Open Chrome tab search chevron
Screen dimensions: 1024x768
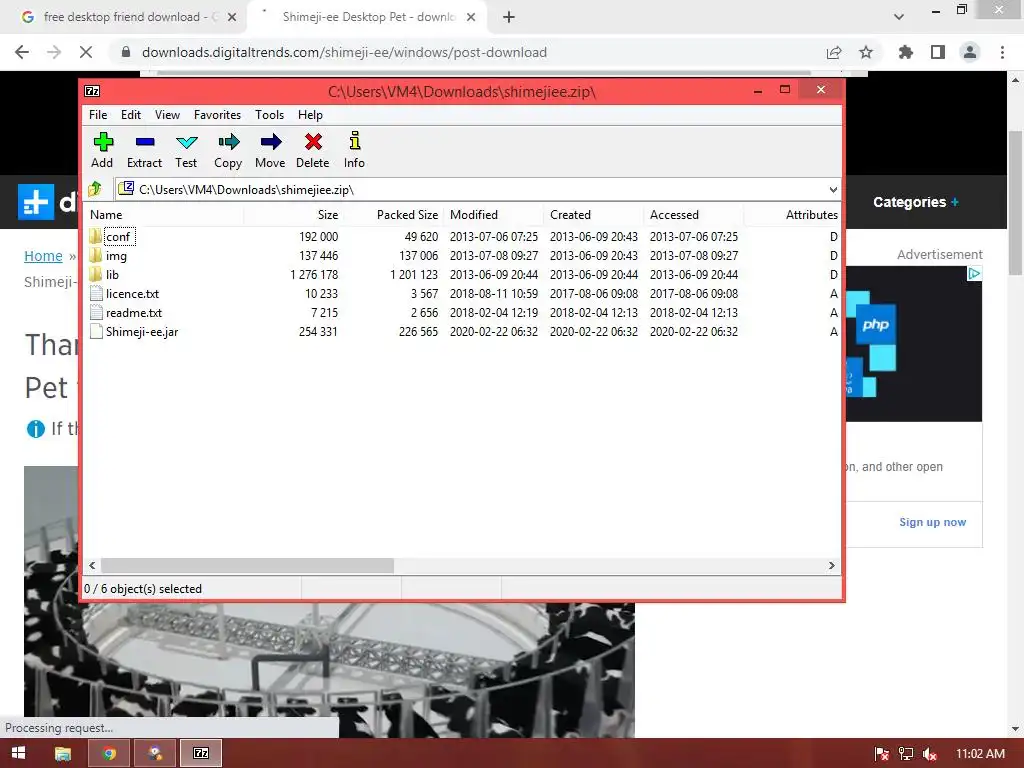pyautogui.click(x=899, y=17)
